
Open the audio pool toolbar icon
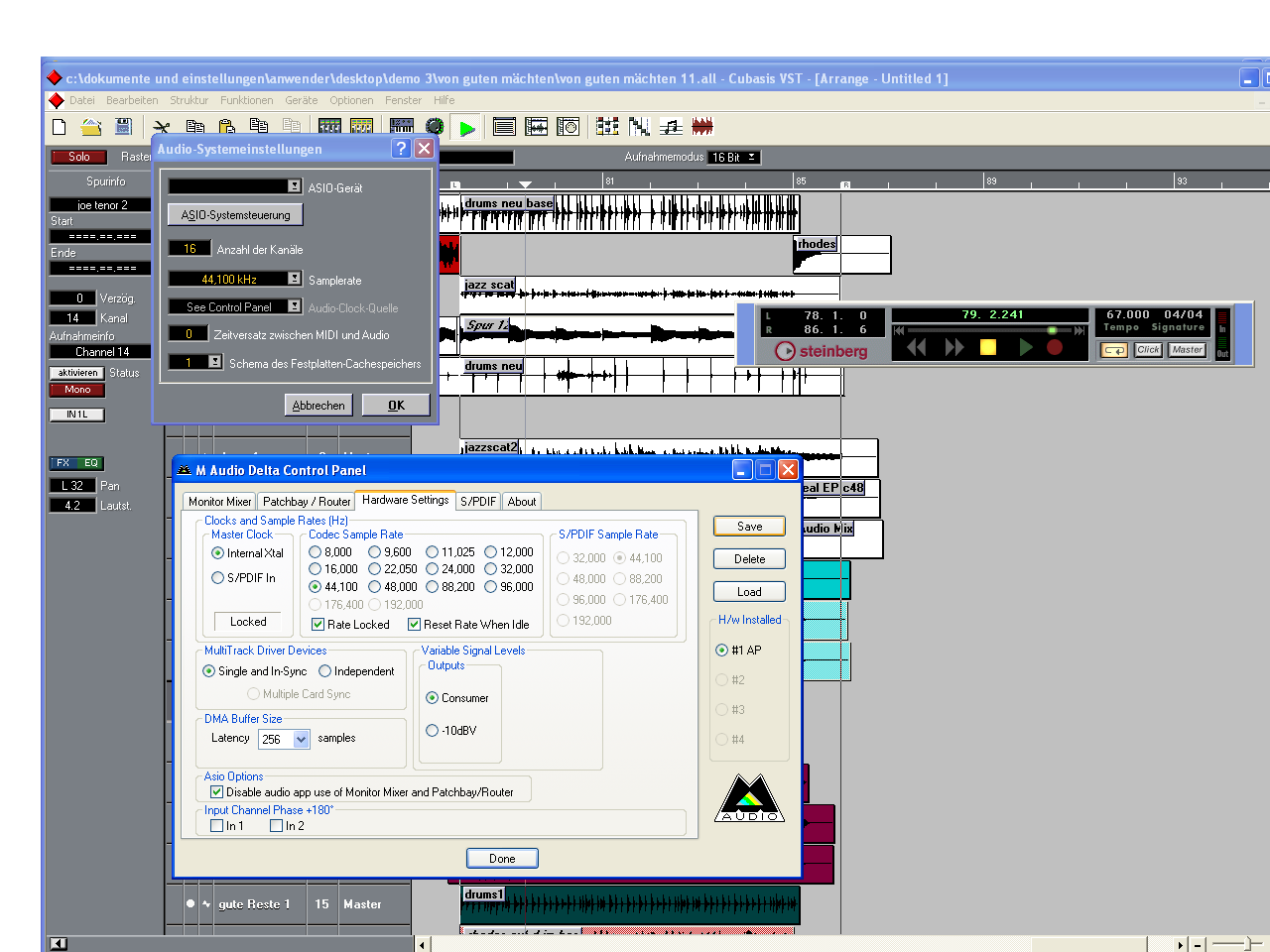569,127
